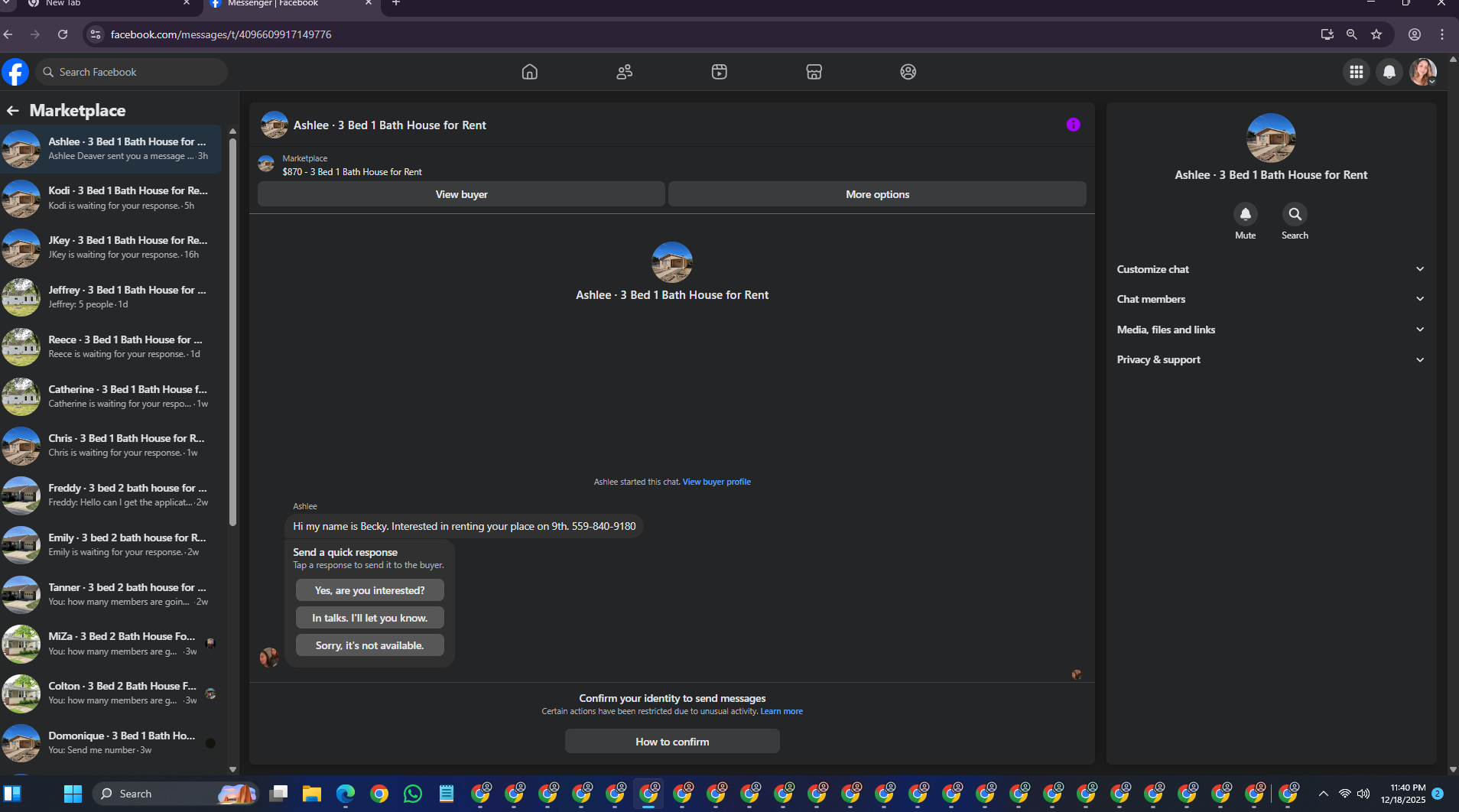Open the $870 - 3 Bed 1 Bath listing link
The height and width of the screenshot is (812, 1459).
click(x=352, y=172)
